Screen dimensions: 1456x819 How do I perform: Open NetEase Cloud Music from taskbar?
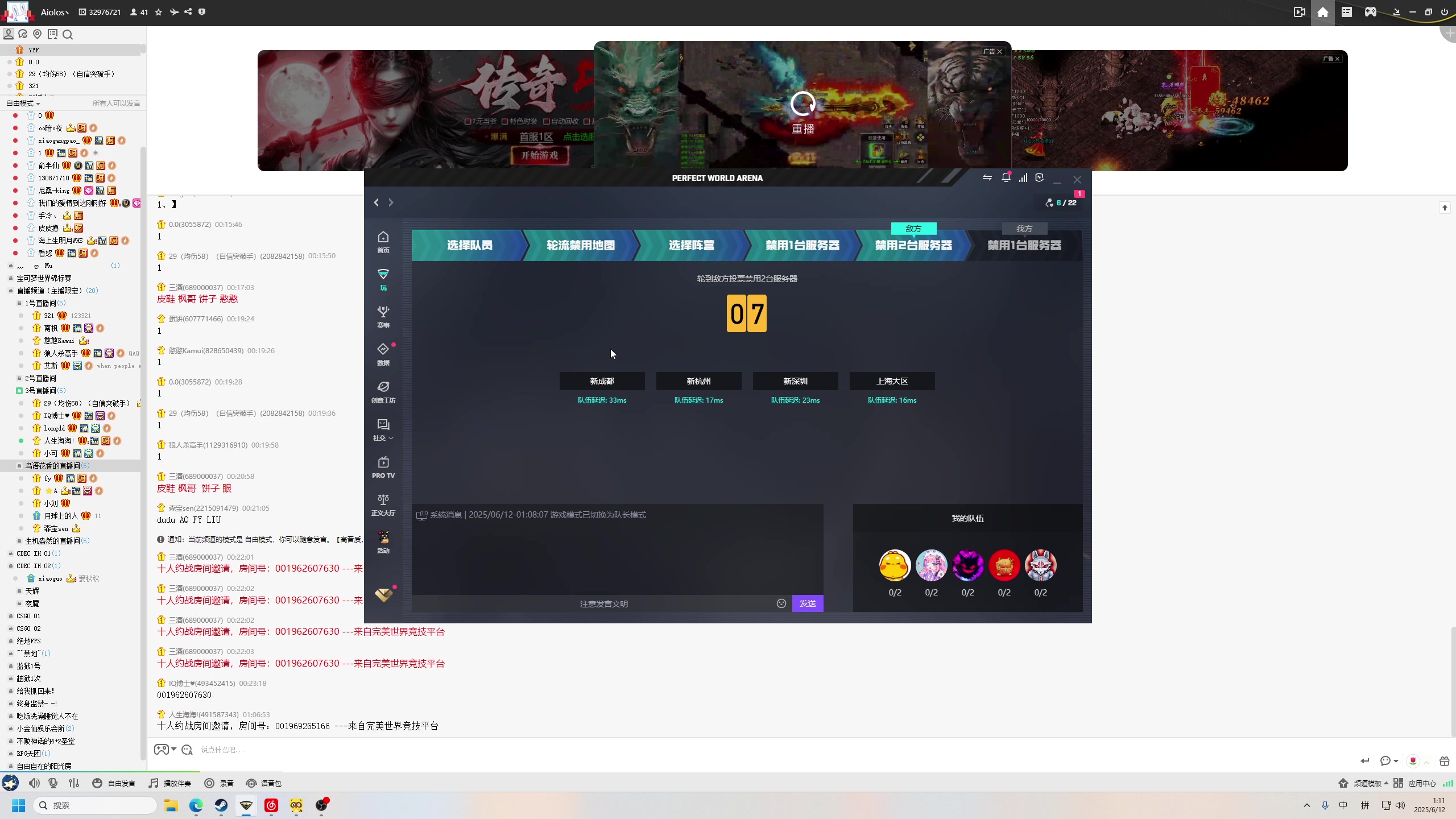pos(271,805)
